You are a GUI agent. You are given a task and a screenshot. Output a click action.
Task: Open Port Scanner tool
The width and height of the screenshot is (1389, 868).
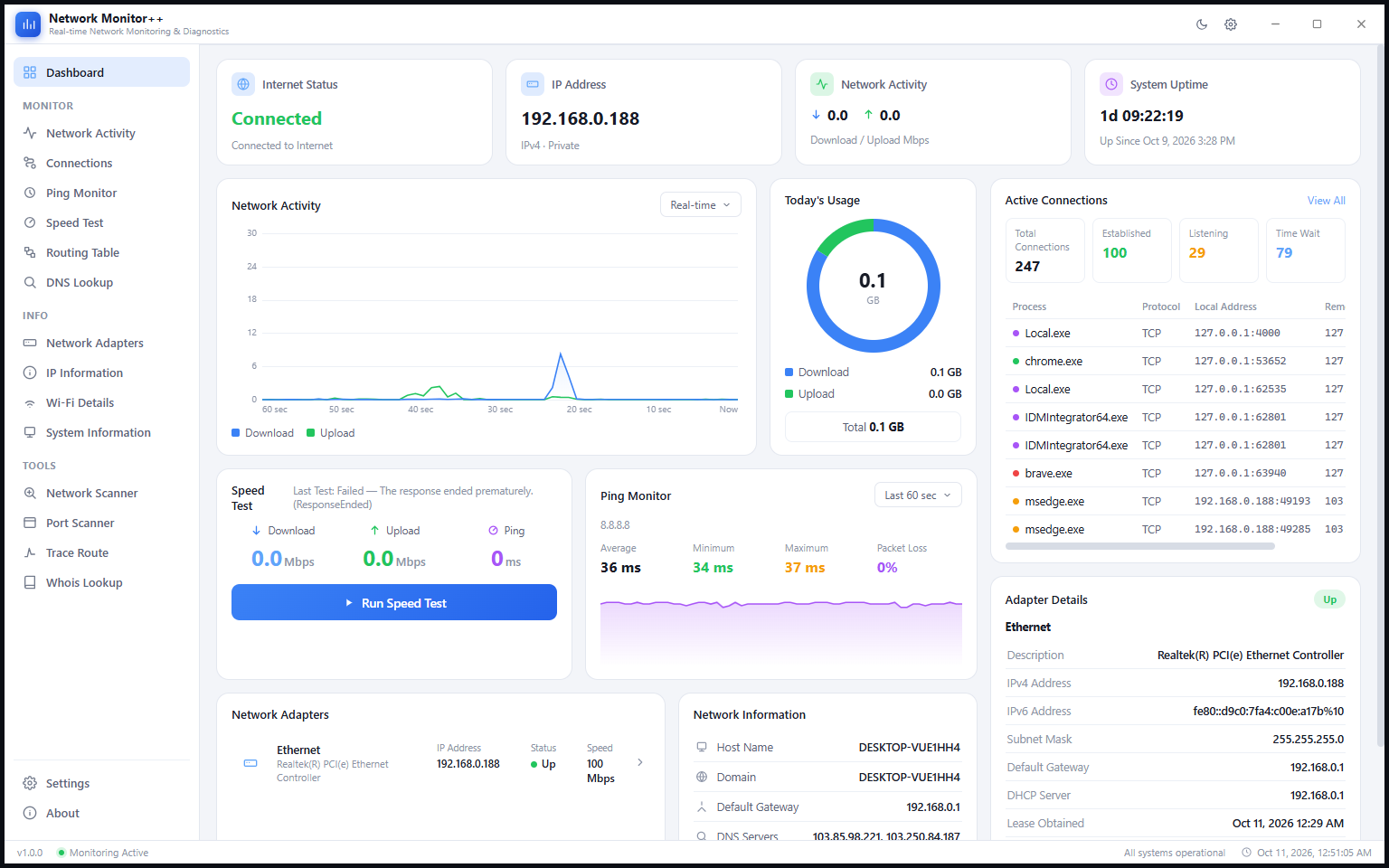click(101, 523)
